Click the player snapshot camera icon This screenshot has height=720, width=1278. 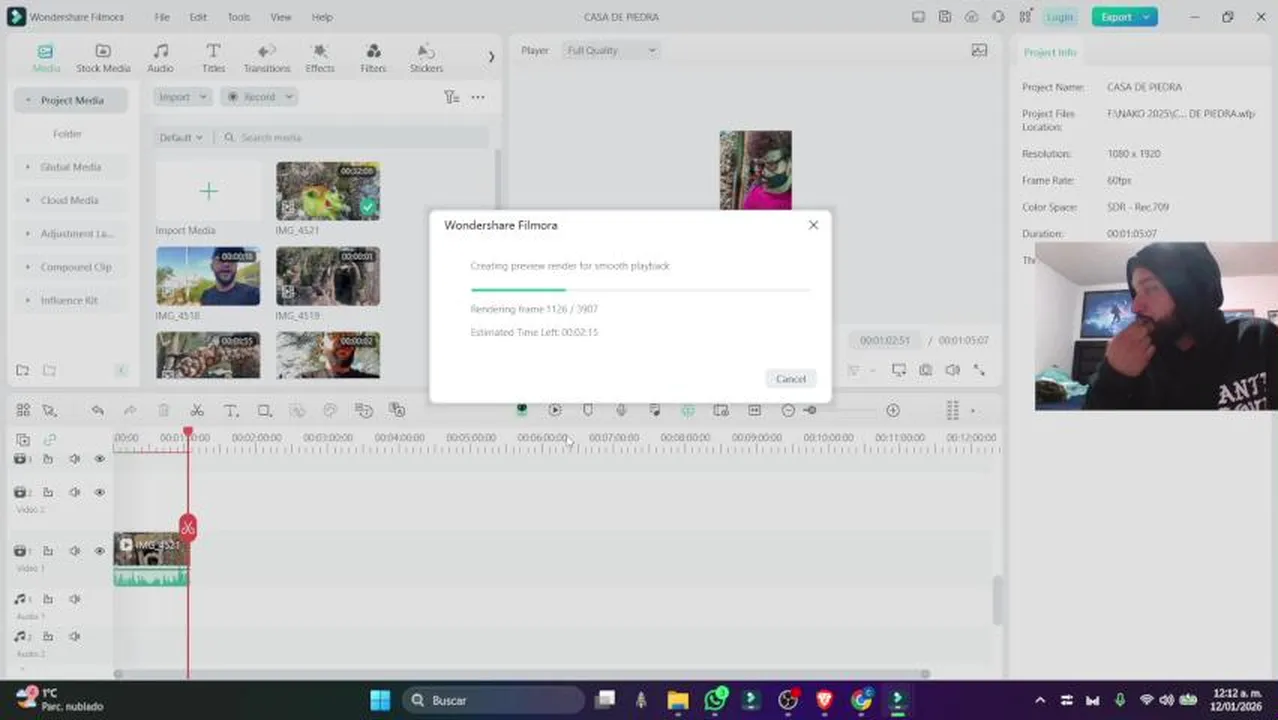tap(926, 370)
